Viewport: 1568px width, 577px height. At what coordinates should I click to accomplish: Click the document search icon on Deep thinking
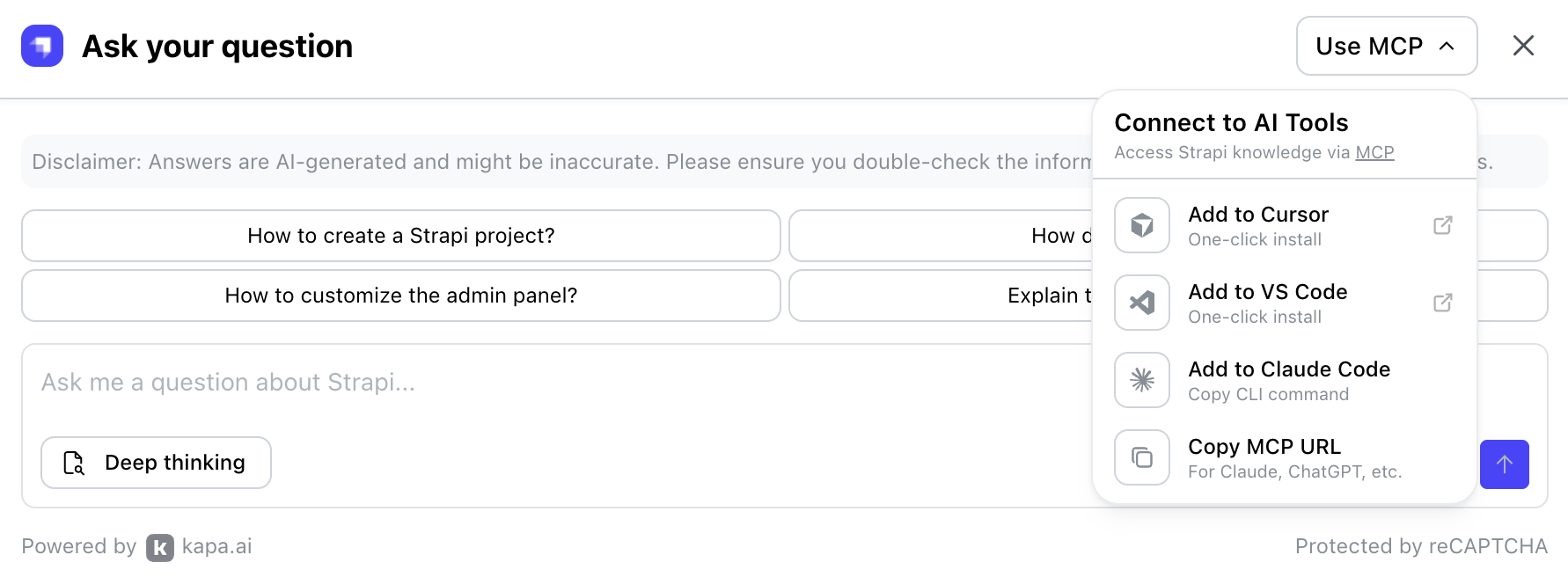pos(74,463)
